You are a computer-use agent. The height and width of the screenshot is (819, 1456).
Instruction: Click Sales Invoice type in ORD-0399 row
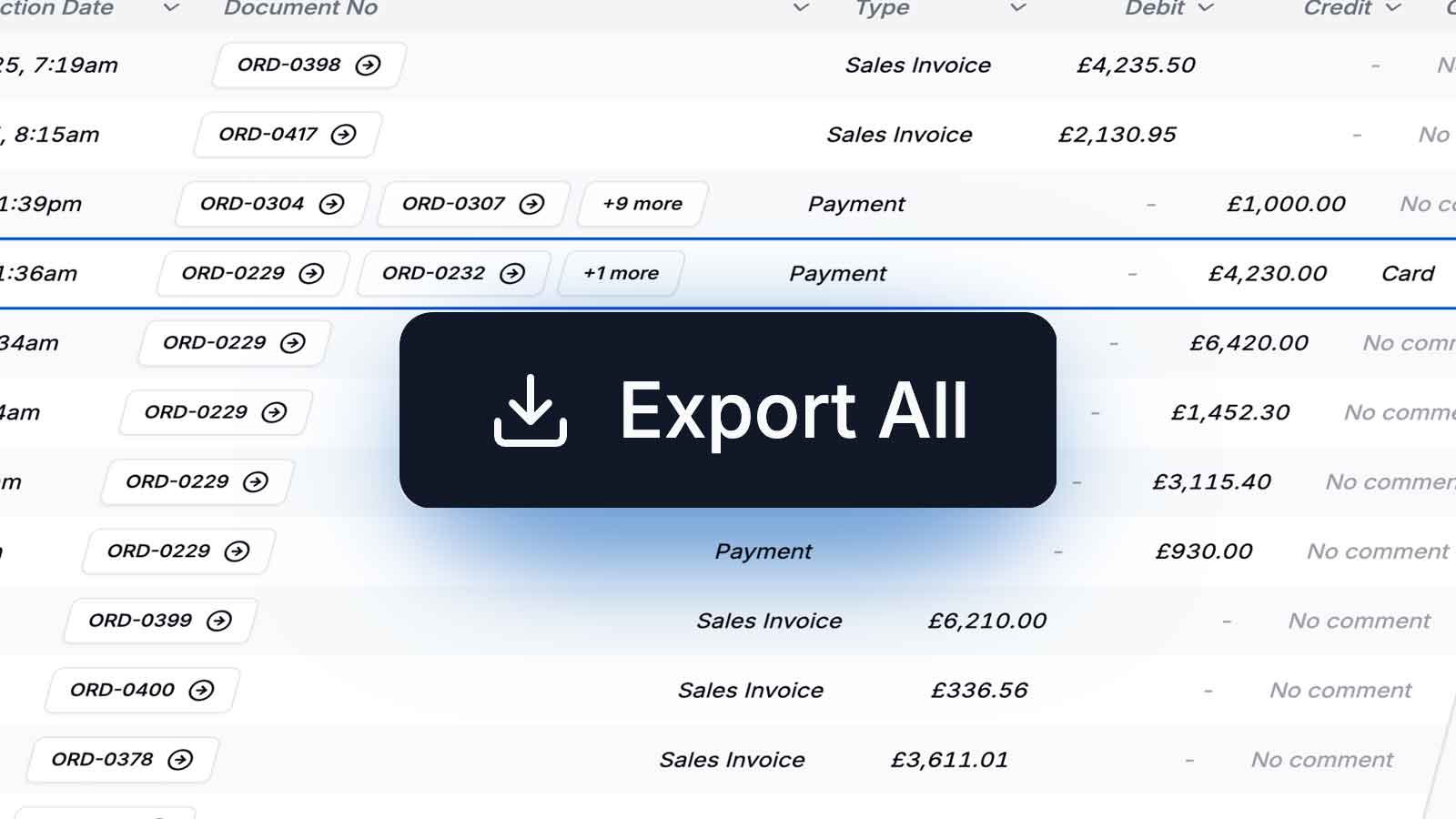coord(769,621)
